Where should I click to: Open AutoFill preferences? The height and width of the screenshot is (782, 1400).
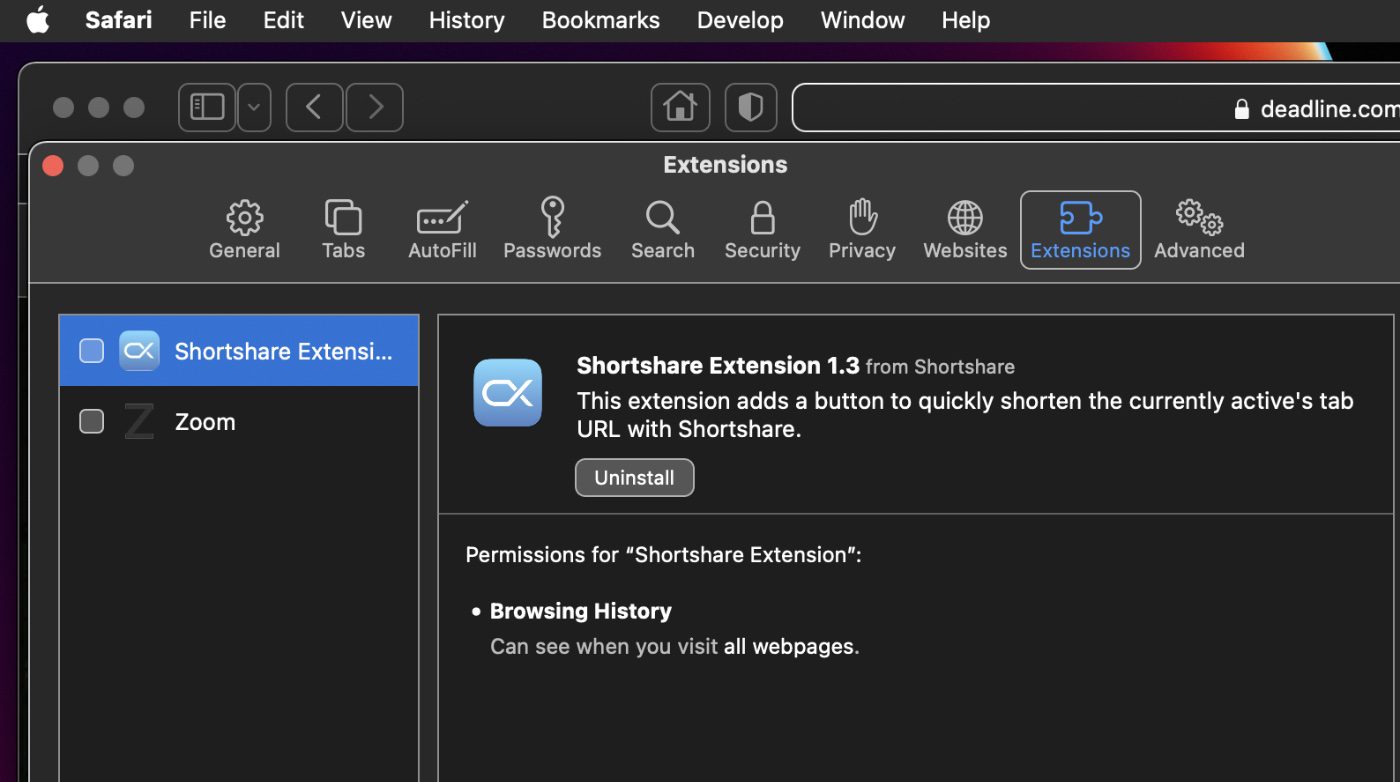pos(442,230)
